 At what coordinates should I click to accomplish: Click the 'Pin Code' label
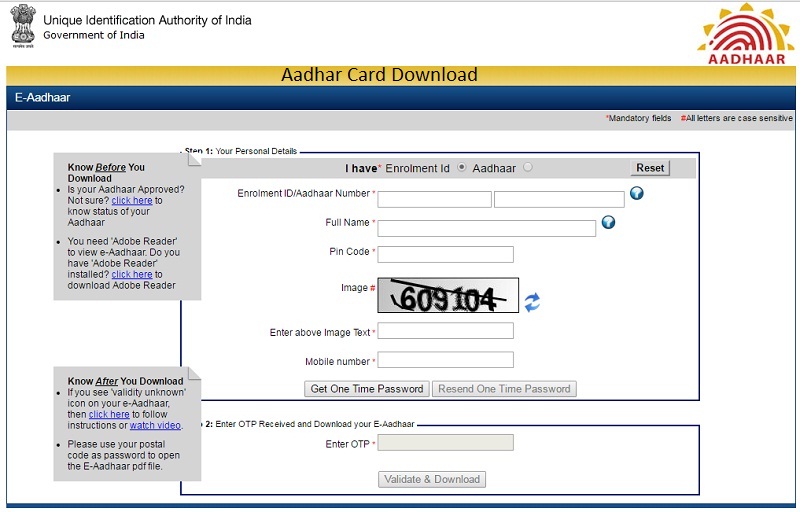(x=349, y=251)
